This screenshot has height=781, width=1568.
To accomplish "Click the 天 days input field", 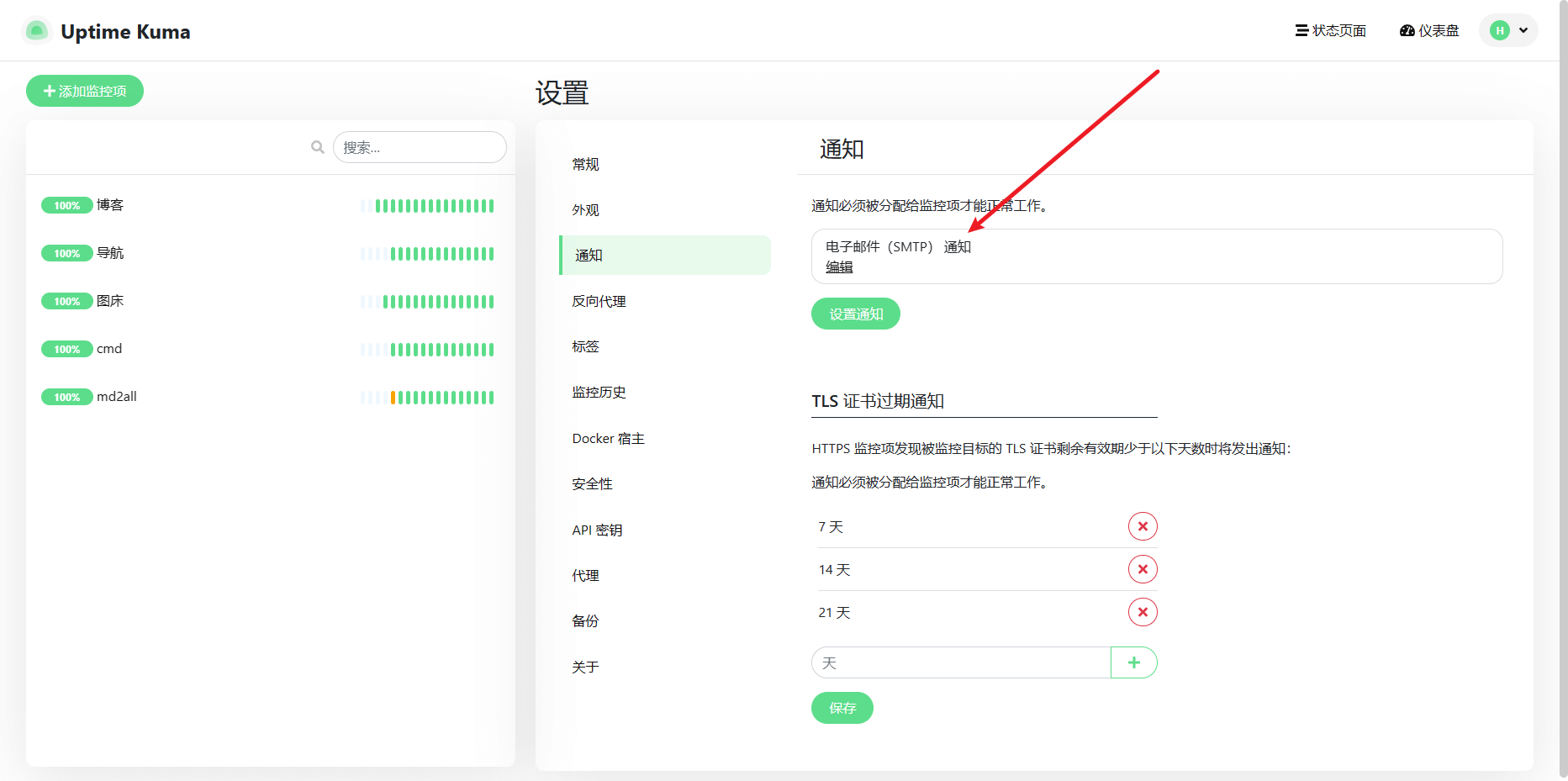I will coord(958,662).
